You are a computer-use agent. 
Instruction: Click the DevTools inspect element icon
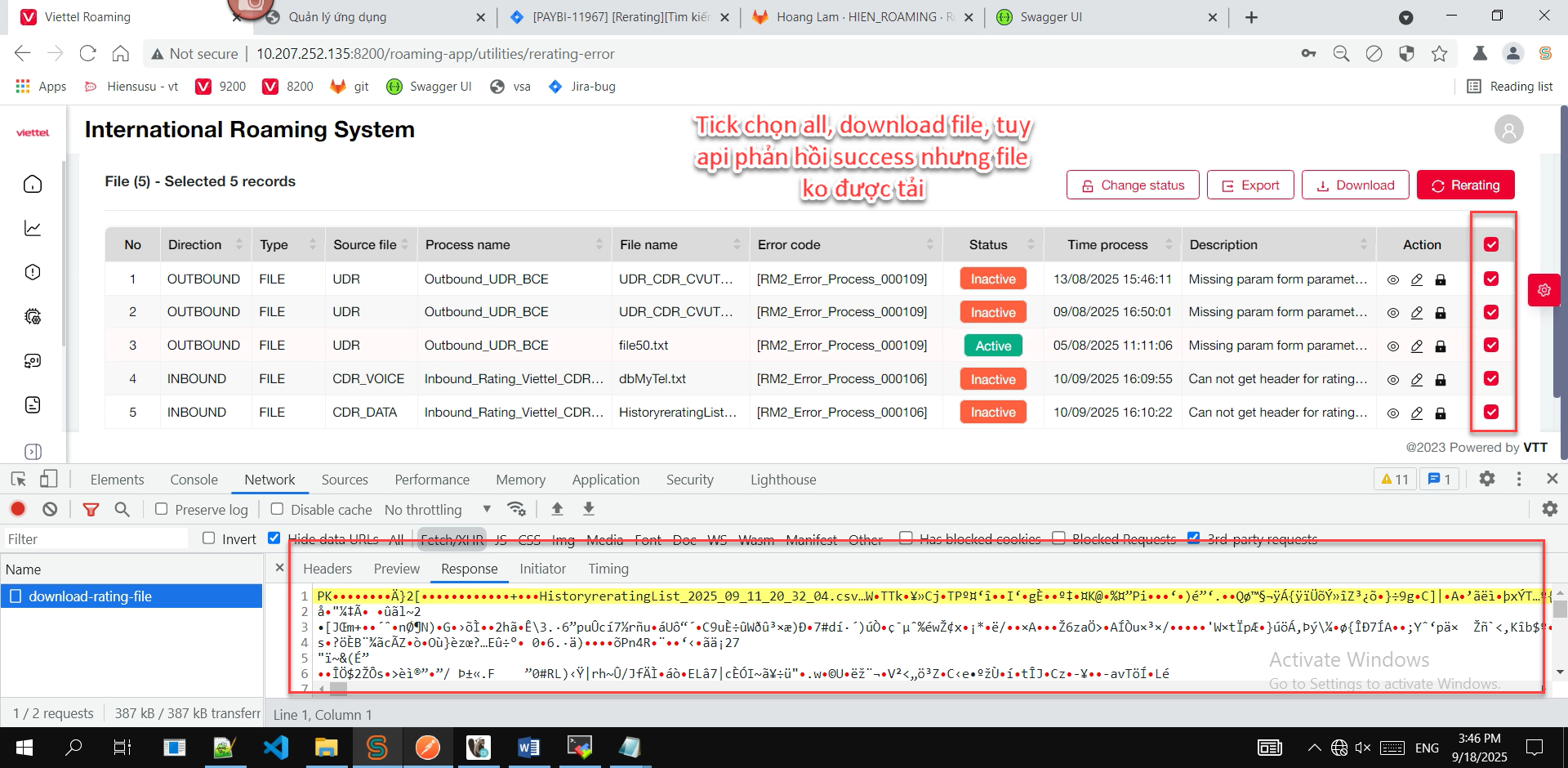(x=18, y=480)
